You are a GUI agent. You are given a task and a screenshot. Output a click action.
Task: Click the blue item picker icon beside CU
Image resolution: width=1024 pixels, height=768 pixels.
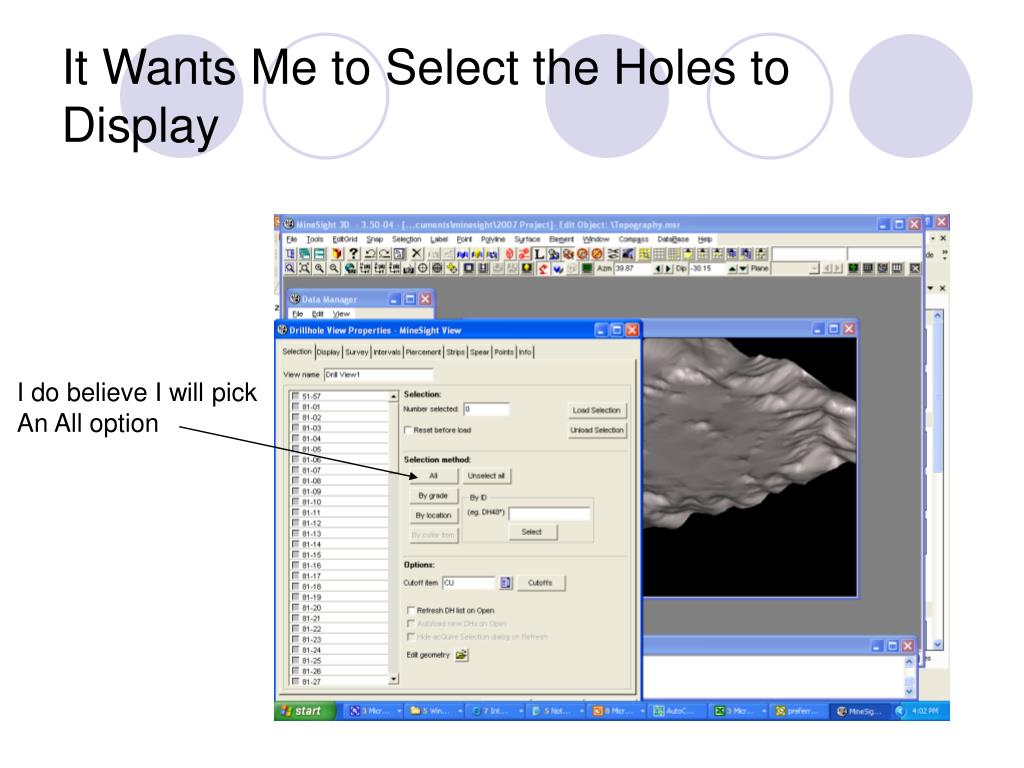(x=505, y=583)
